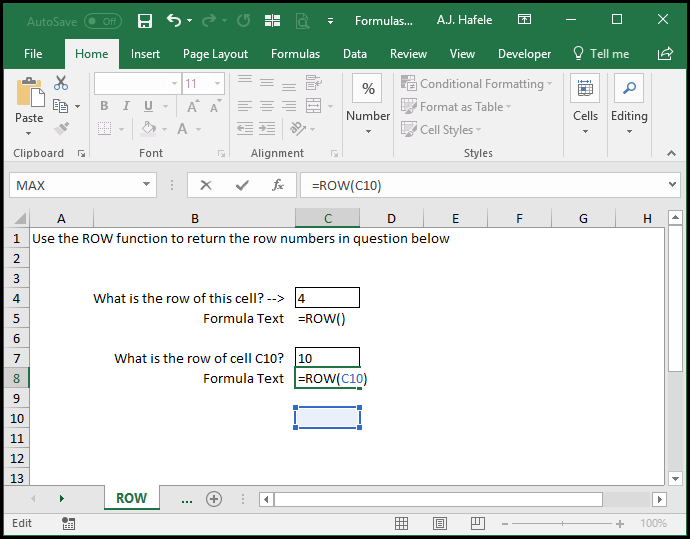Open the View tab
Screen dimensions: 690x539
coord(462,54)
